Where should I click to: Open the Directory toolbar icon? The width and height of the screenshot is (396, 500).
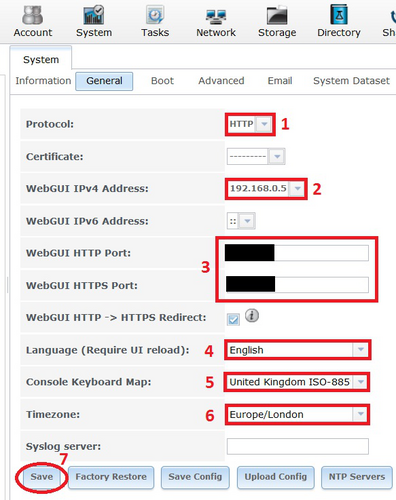point(339,21)
